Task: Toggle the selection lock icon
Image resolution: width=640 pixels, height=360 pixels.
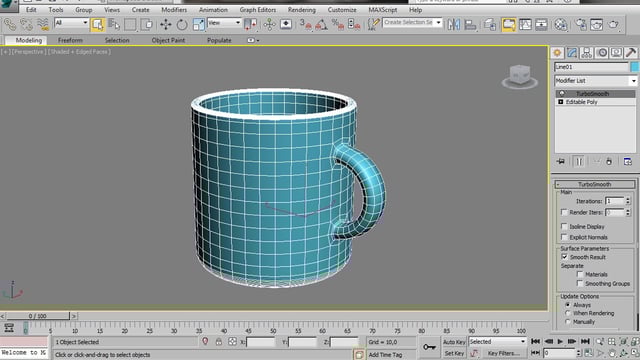Action: 219,342
